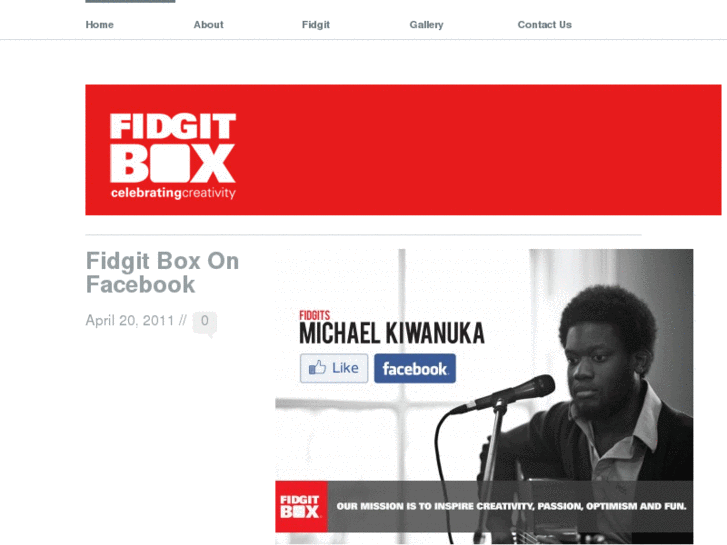Click the Michael Kiwanuka heading text

click(x=392, y=333)
